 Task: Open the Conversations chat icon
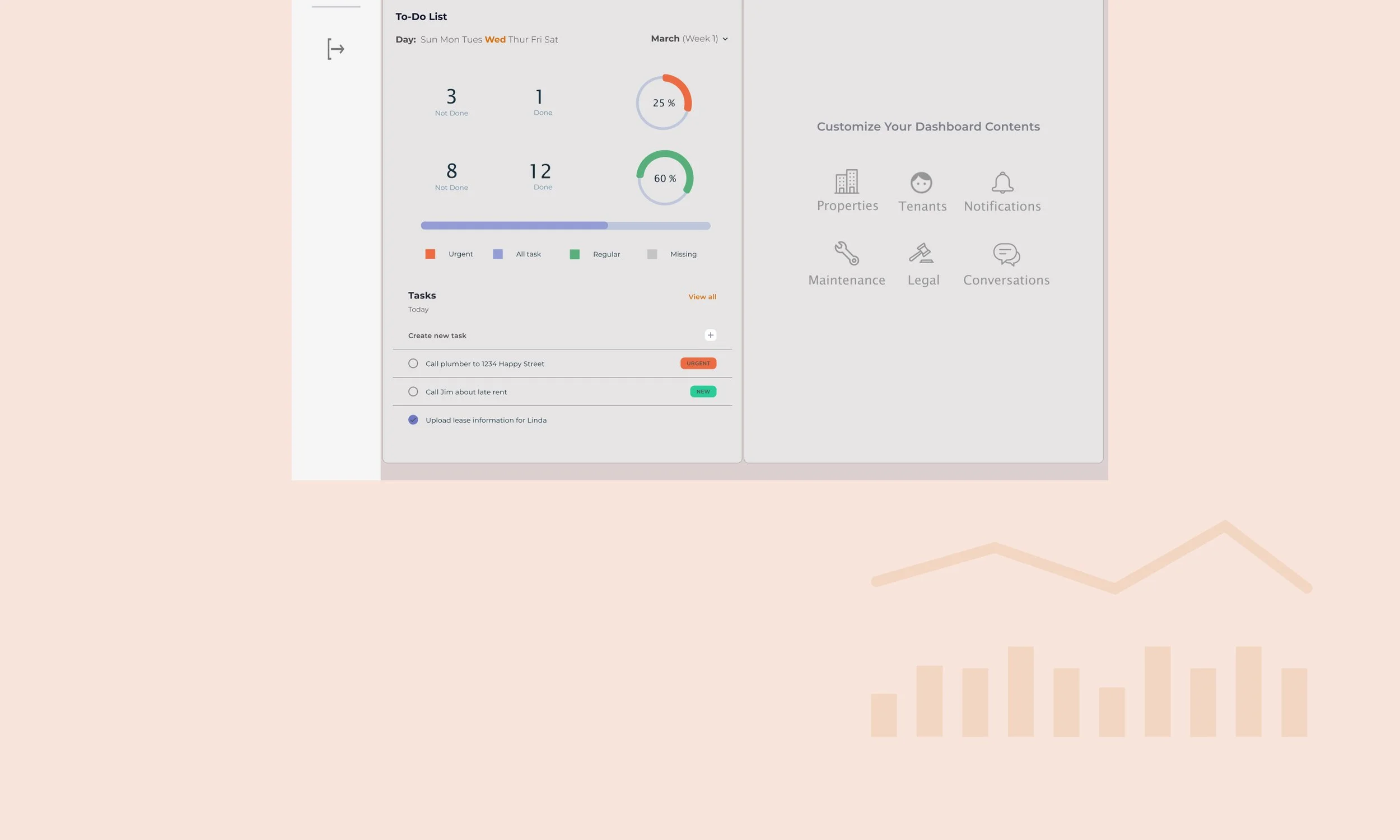pos(1006,254)
